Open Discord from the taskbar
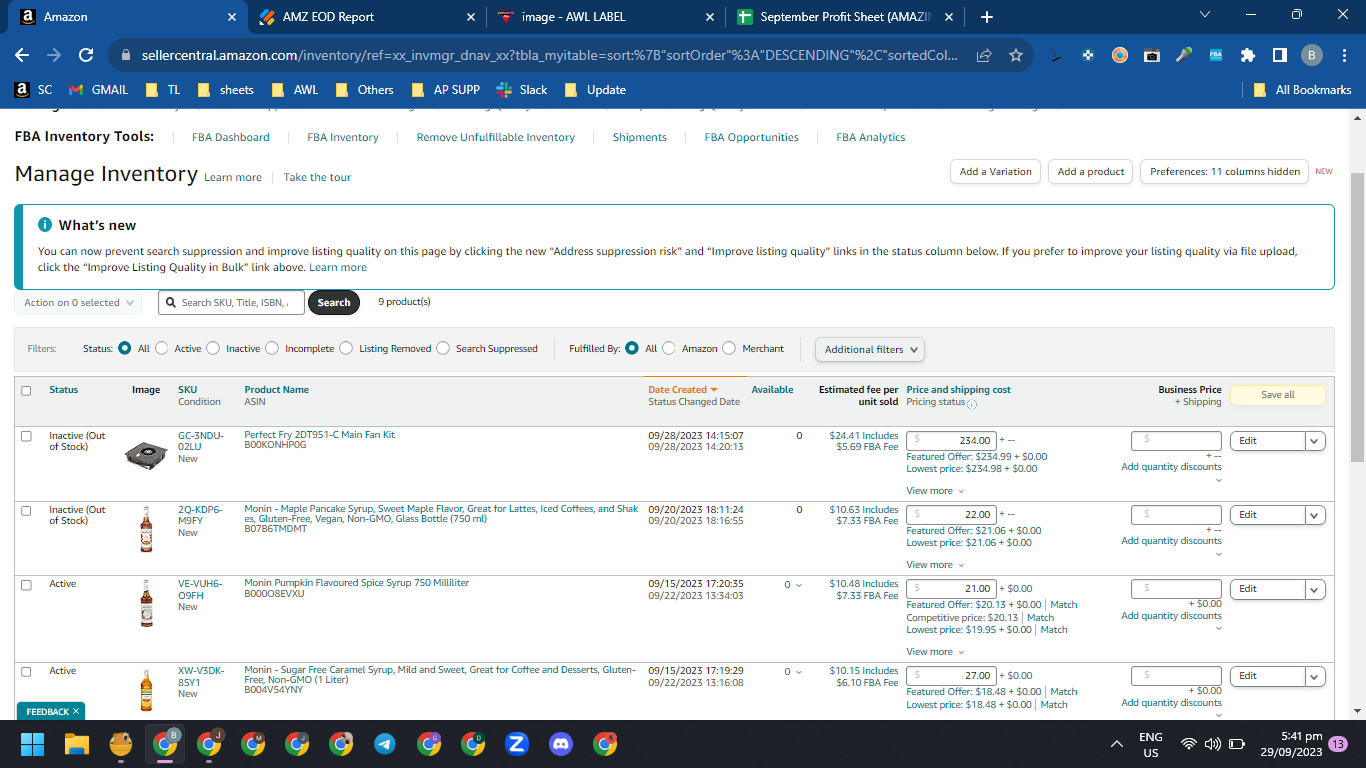 pyautogui.click(x=561, y=744)
